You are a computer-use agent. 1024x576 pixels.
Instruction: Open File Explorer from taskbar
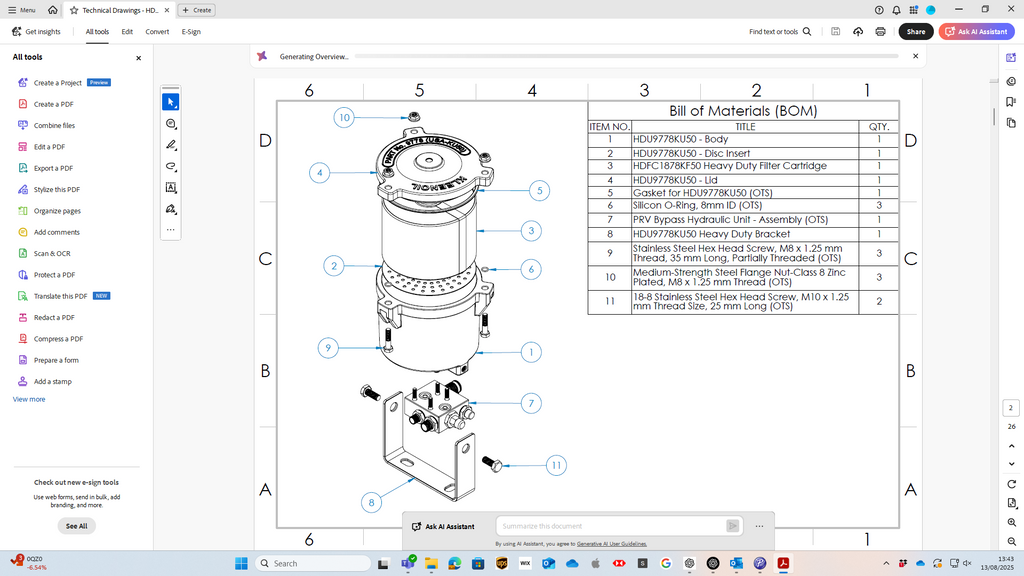[x=431, y=563]
